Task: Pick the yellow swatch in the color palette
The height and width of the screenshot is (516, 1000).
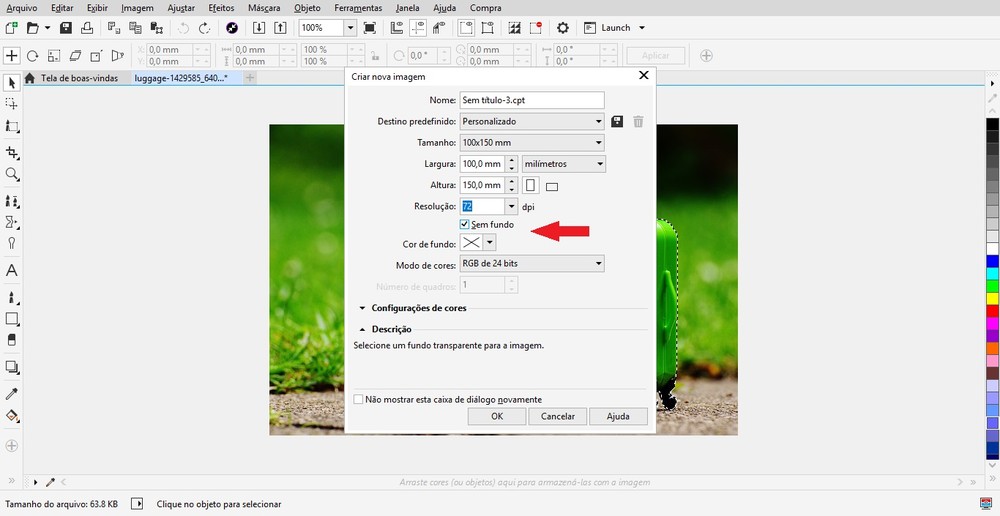Action: click(x=992, y=298)
